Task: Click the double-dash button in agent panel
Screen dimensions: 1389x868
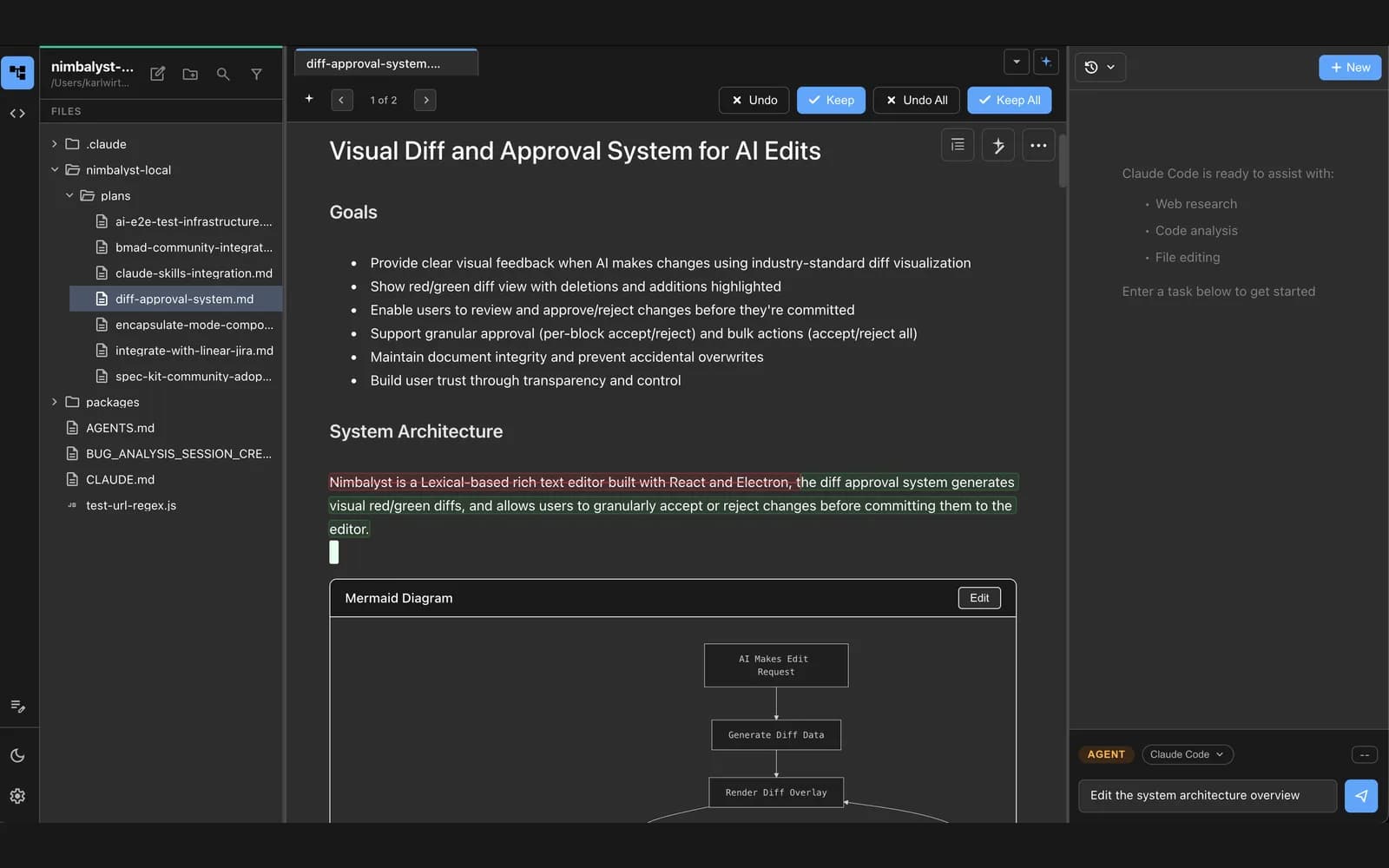Action: (x=1365, y=755)
